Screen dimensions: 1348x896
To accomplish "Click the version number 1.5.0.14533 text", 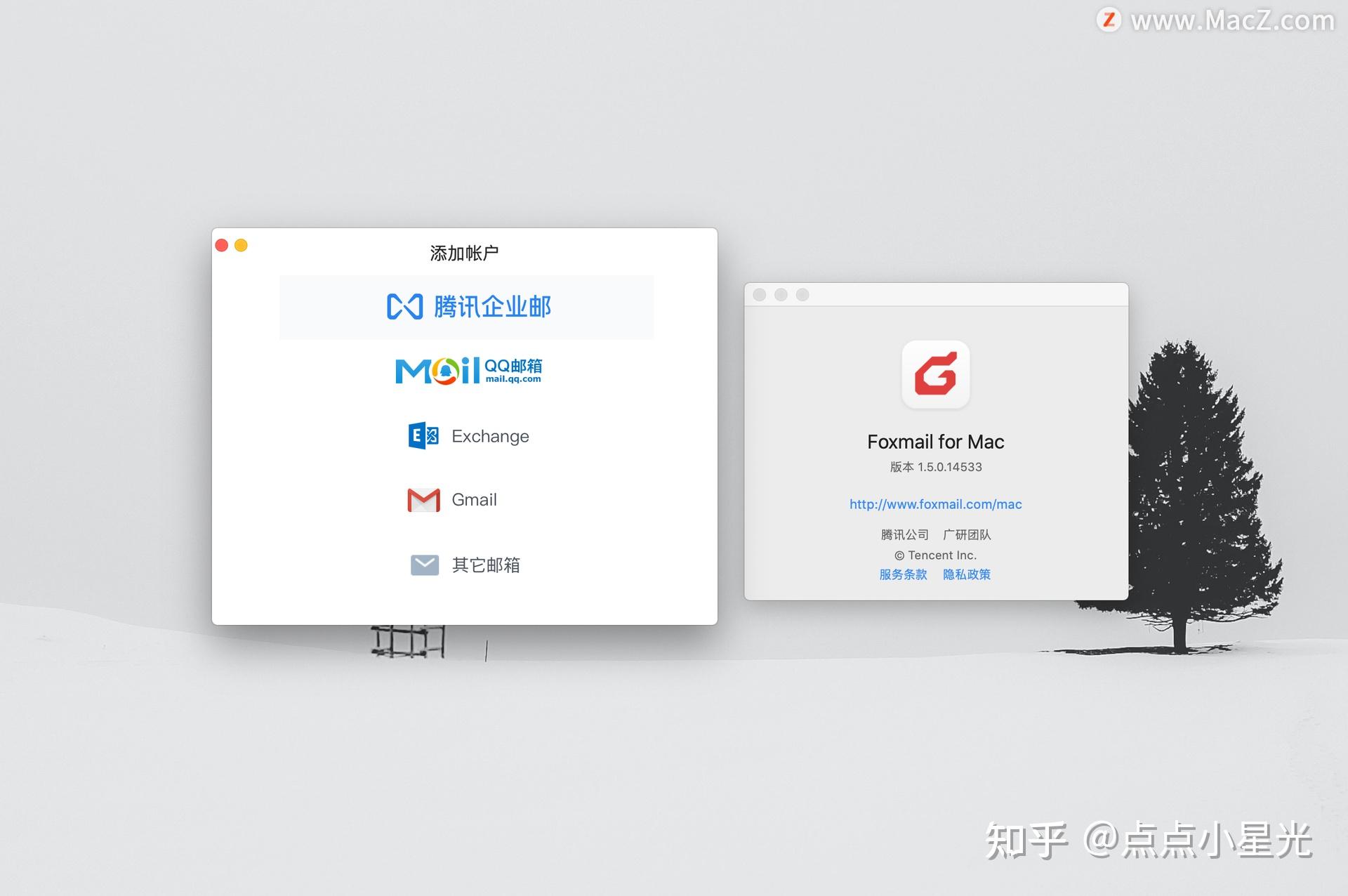I will click(935, 466).
